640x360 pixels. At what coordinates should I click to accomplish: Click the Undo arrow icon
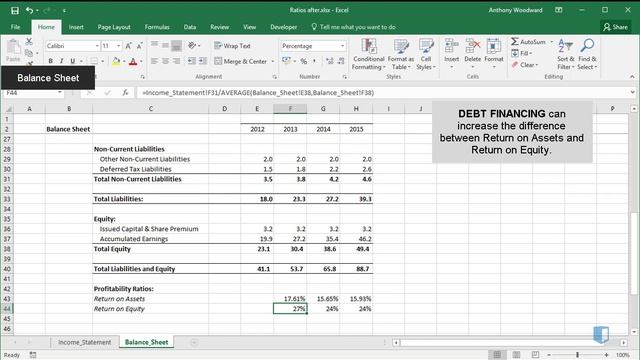pyautogui.click(x=29, y=10)
